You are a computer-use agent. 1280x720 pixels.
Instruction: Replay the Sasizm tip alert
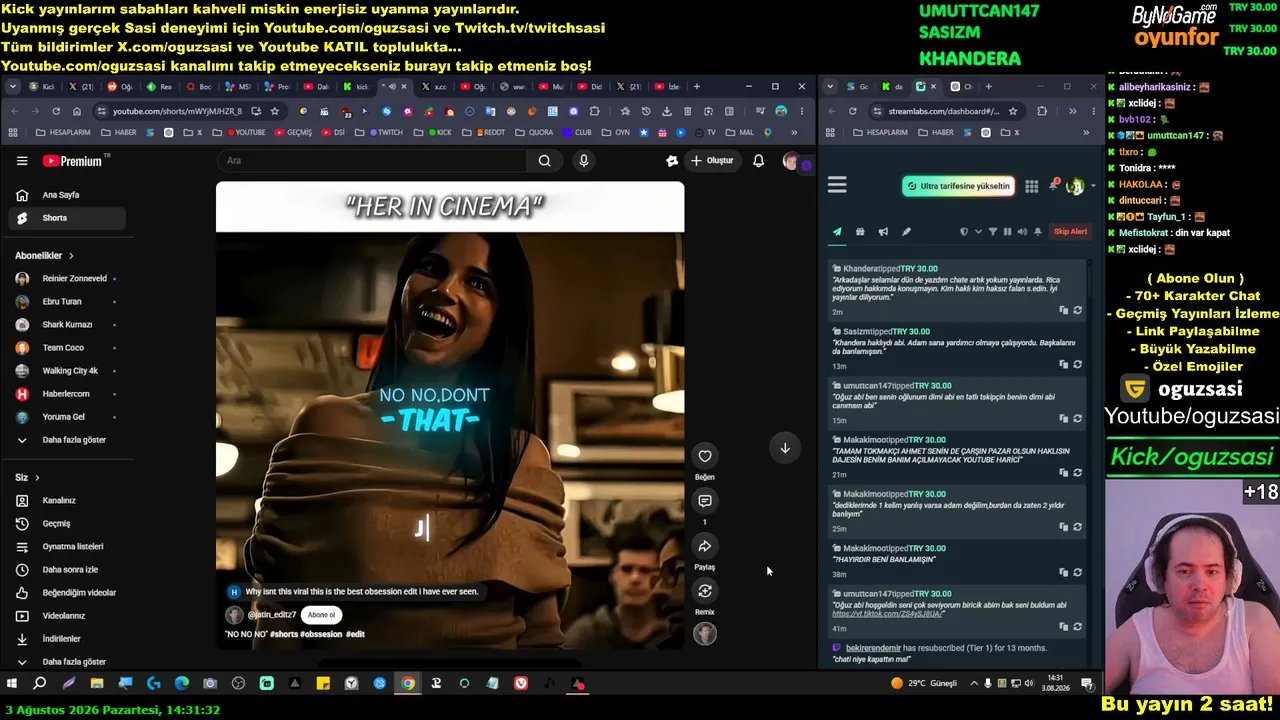(x=1077, y=364)
